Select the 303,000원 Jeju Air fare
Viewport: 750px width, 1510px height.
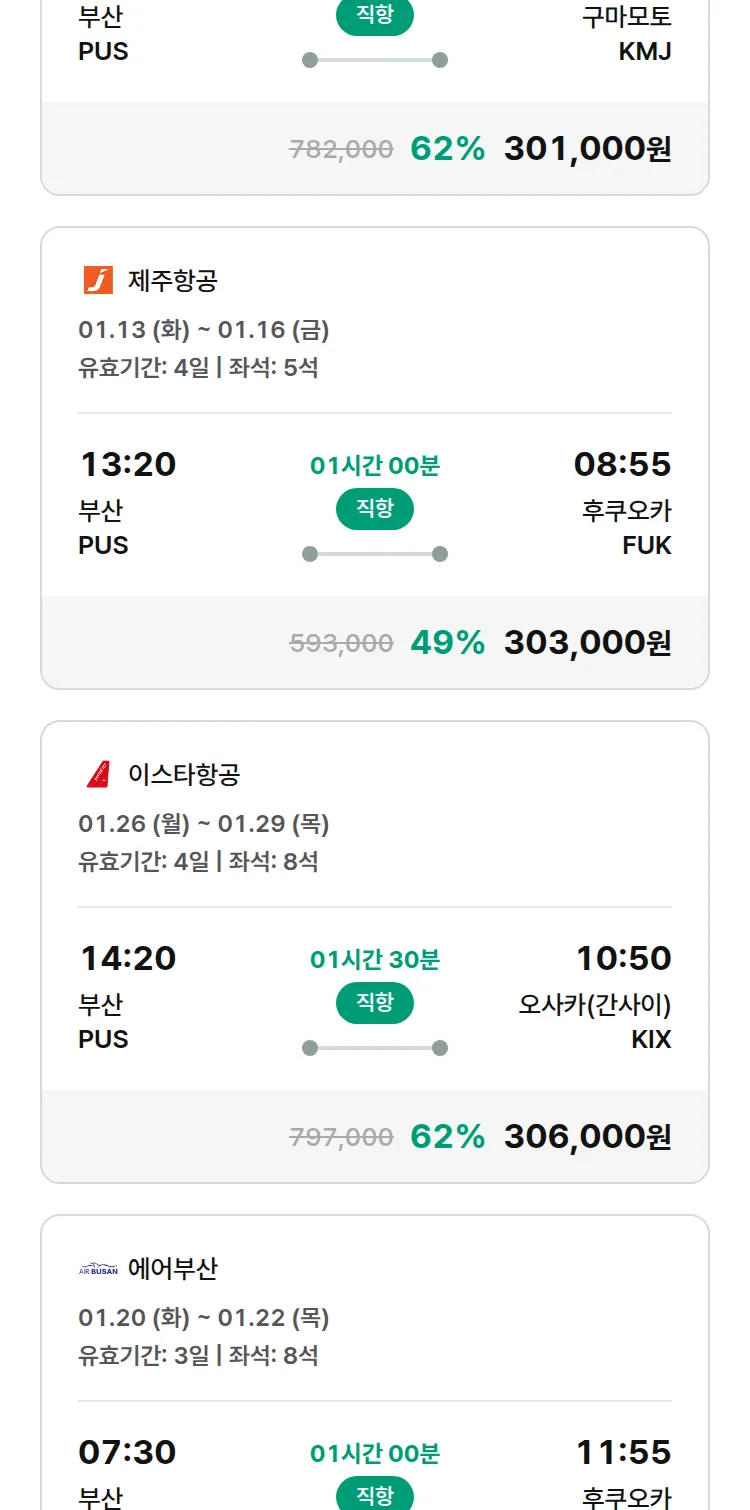point(587,643)
